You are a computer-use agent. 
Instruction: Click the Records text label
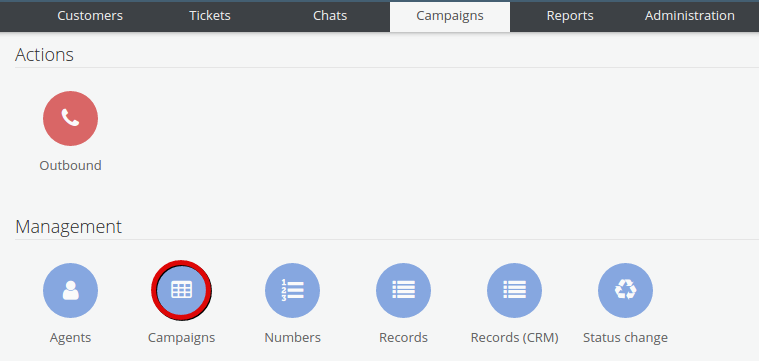click(x=403, y=337)
